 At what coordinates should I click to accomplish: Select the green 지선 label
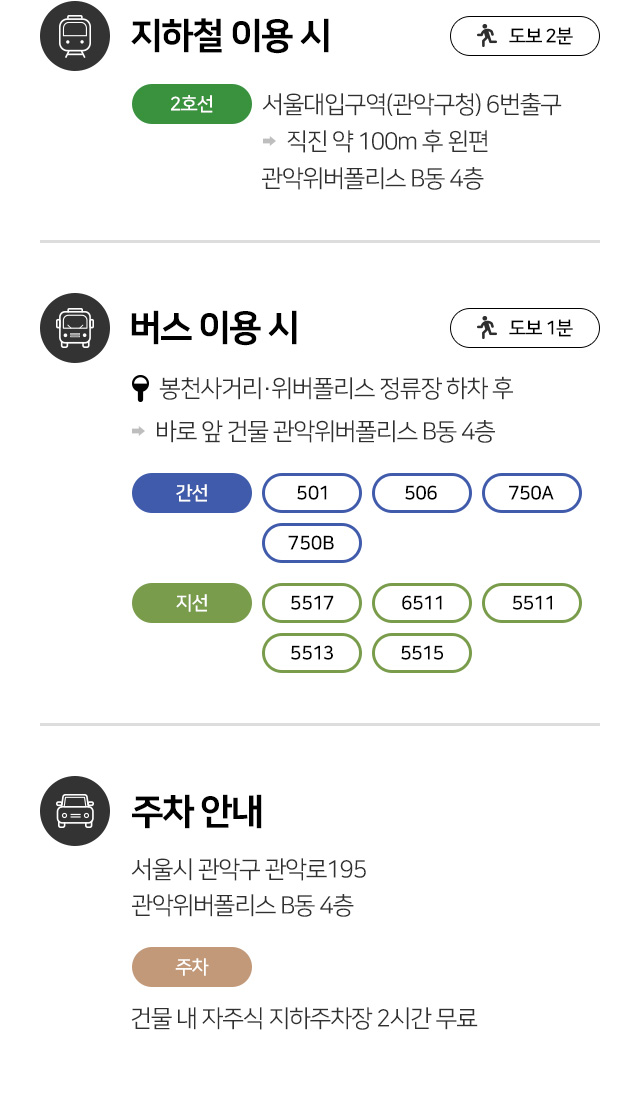pos(192,603)
